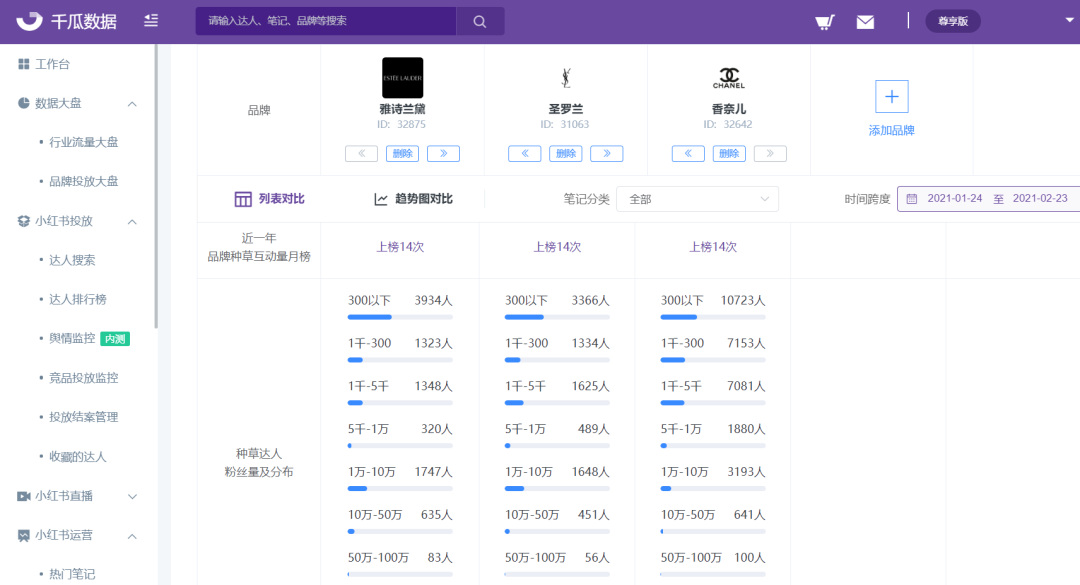Click the calendar icon in the date range

[911, 198]
